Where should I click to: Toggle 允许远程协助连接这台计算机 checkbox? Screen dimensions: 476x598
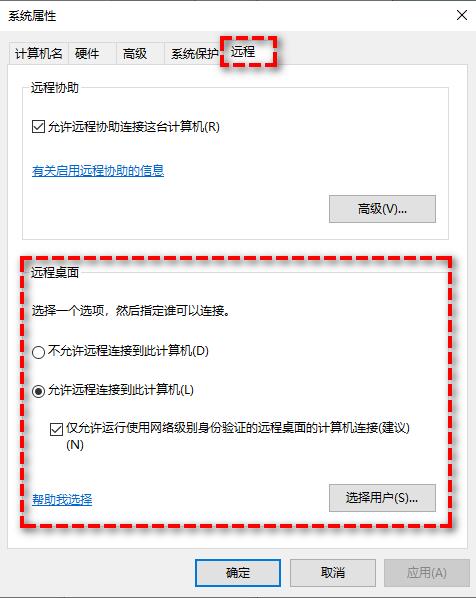[39, 127]
